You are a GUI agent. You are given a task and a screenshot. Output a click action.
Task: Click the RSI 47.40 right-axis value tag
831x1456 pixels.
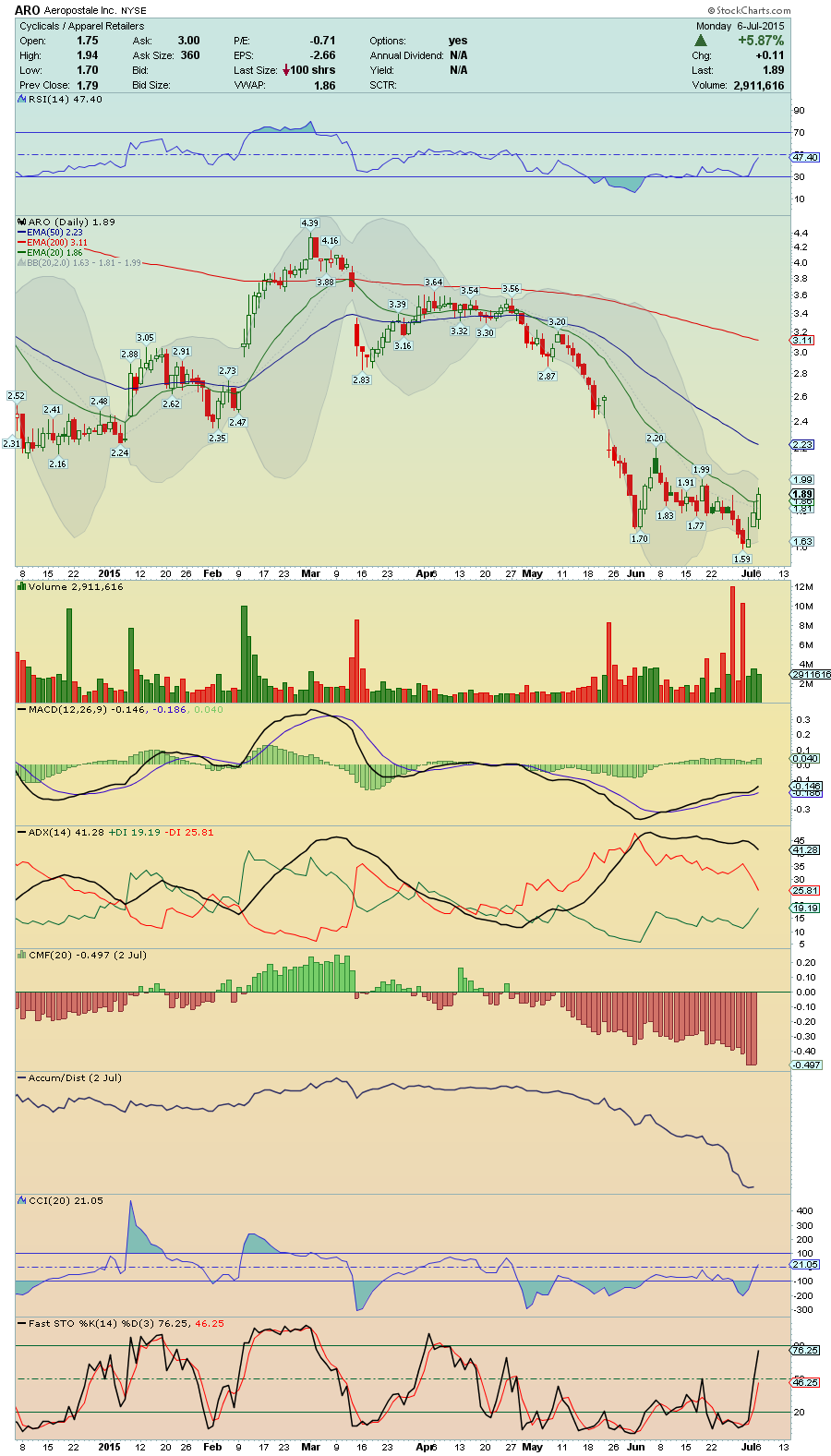805,157
